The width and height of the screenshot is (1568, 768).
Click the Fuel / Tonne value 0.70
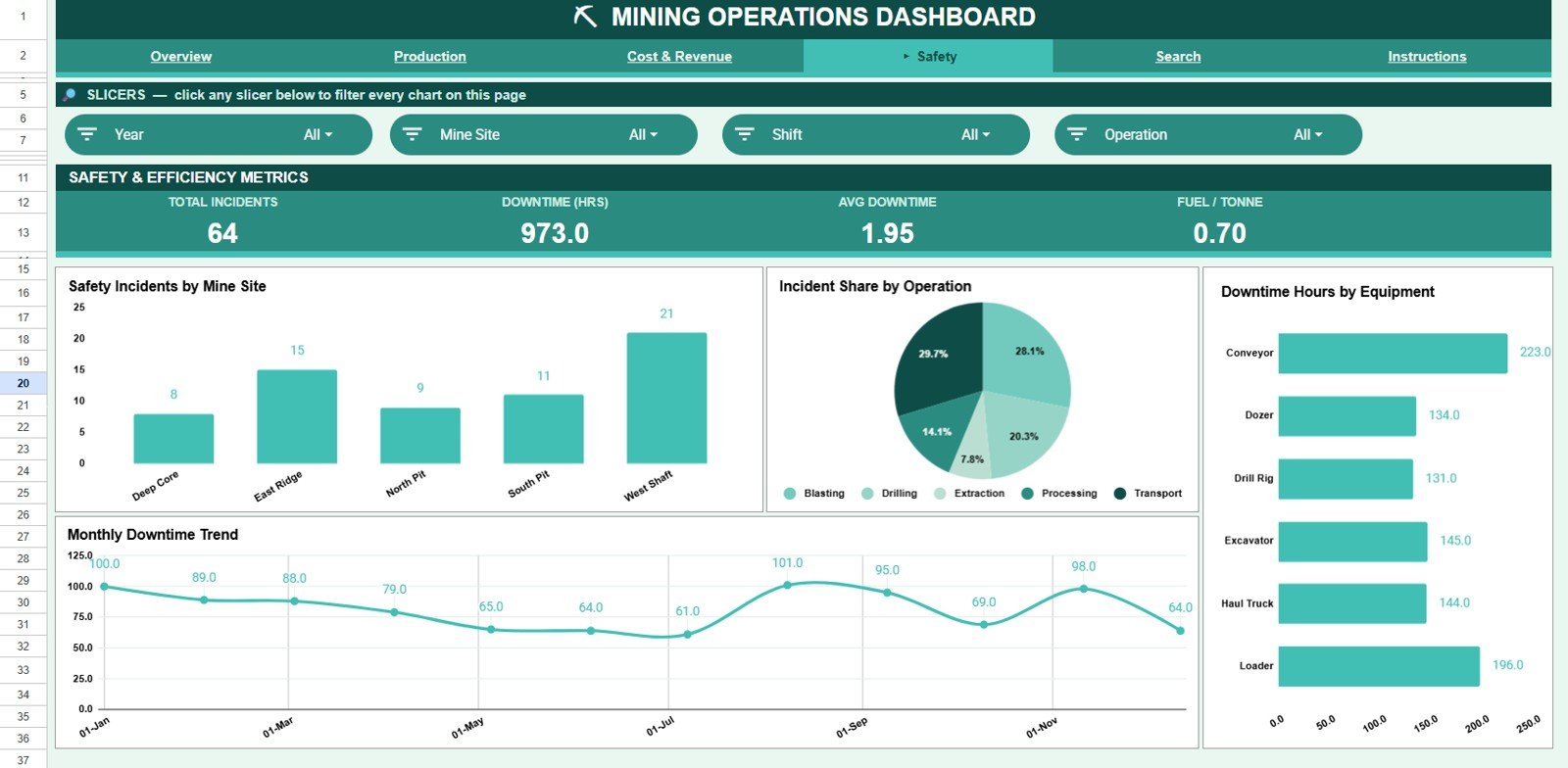coord(1220,233)
